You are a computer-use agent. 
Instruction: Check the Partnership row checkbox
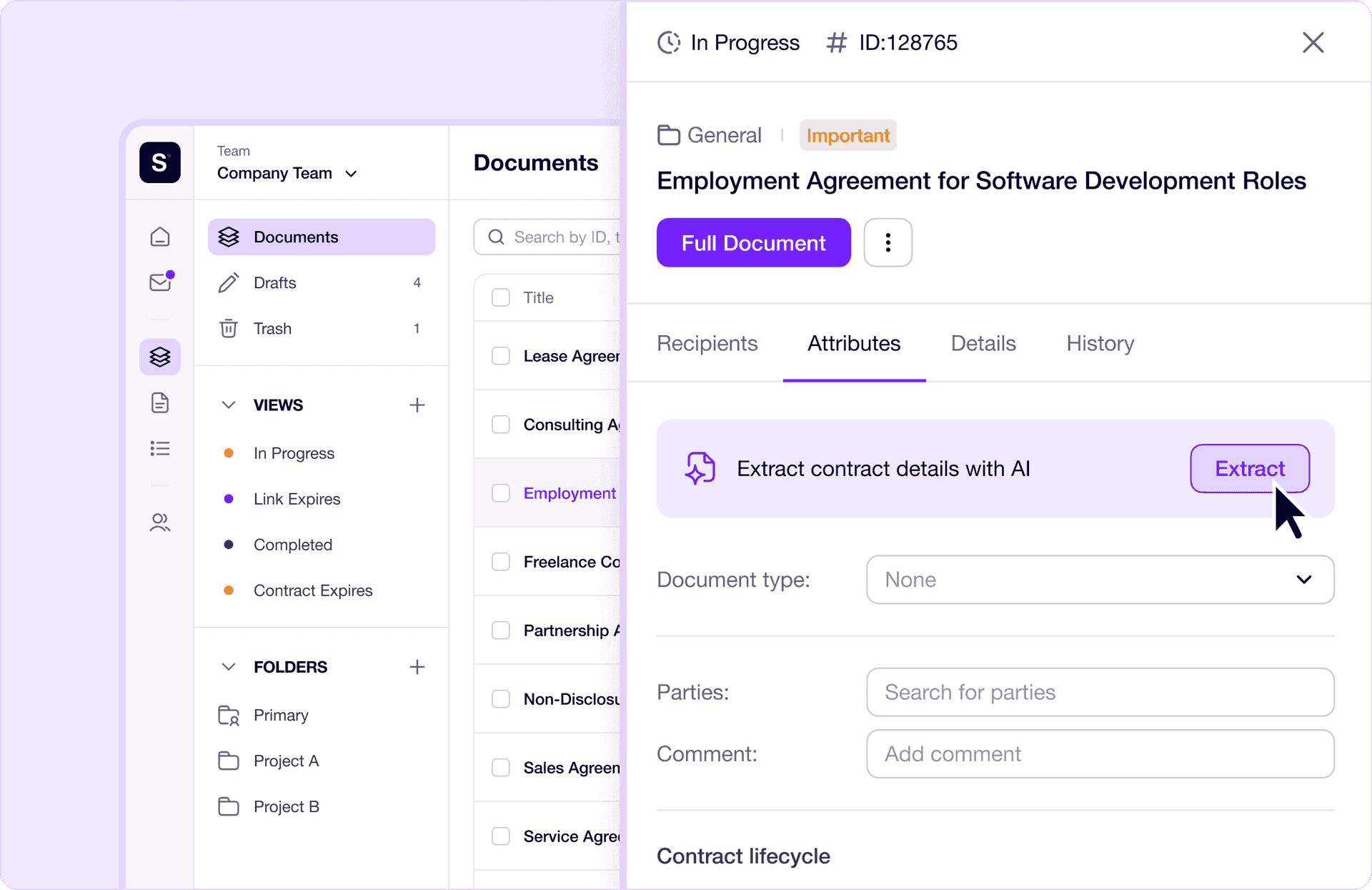(501, 631)
